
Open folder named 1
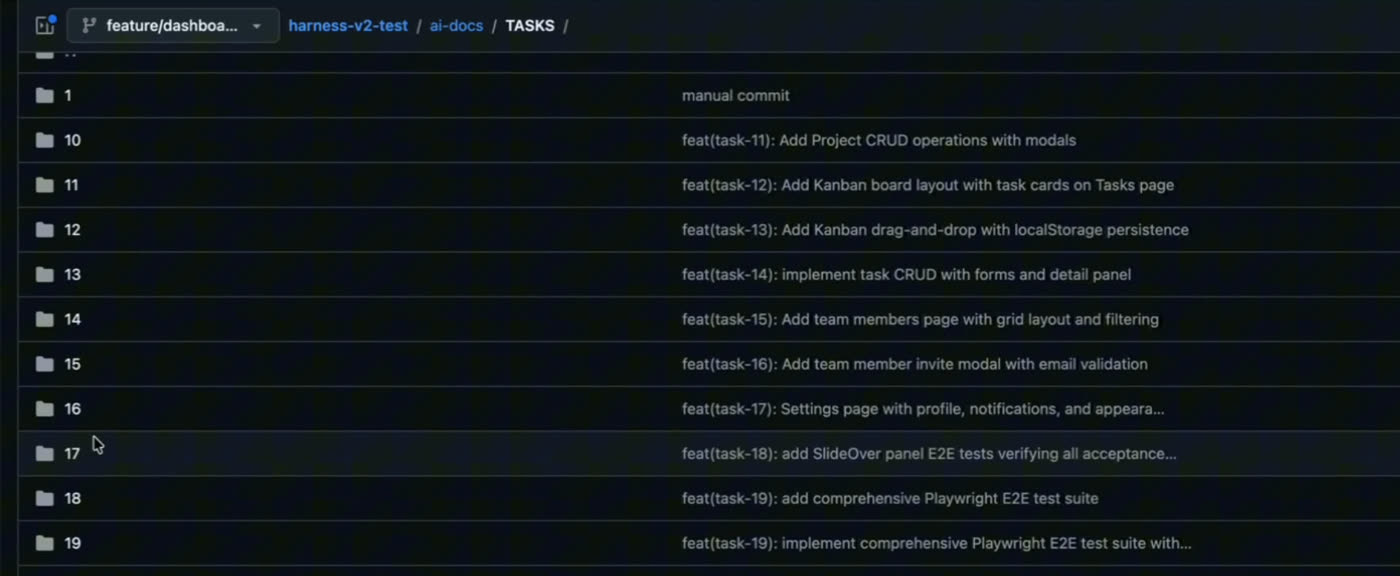[68, 95]
